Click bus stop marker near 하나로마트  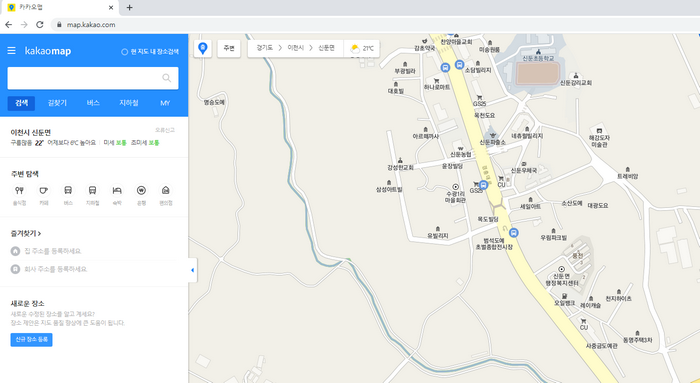click(x=445, y=67)
